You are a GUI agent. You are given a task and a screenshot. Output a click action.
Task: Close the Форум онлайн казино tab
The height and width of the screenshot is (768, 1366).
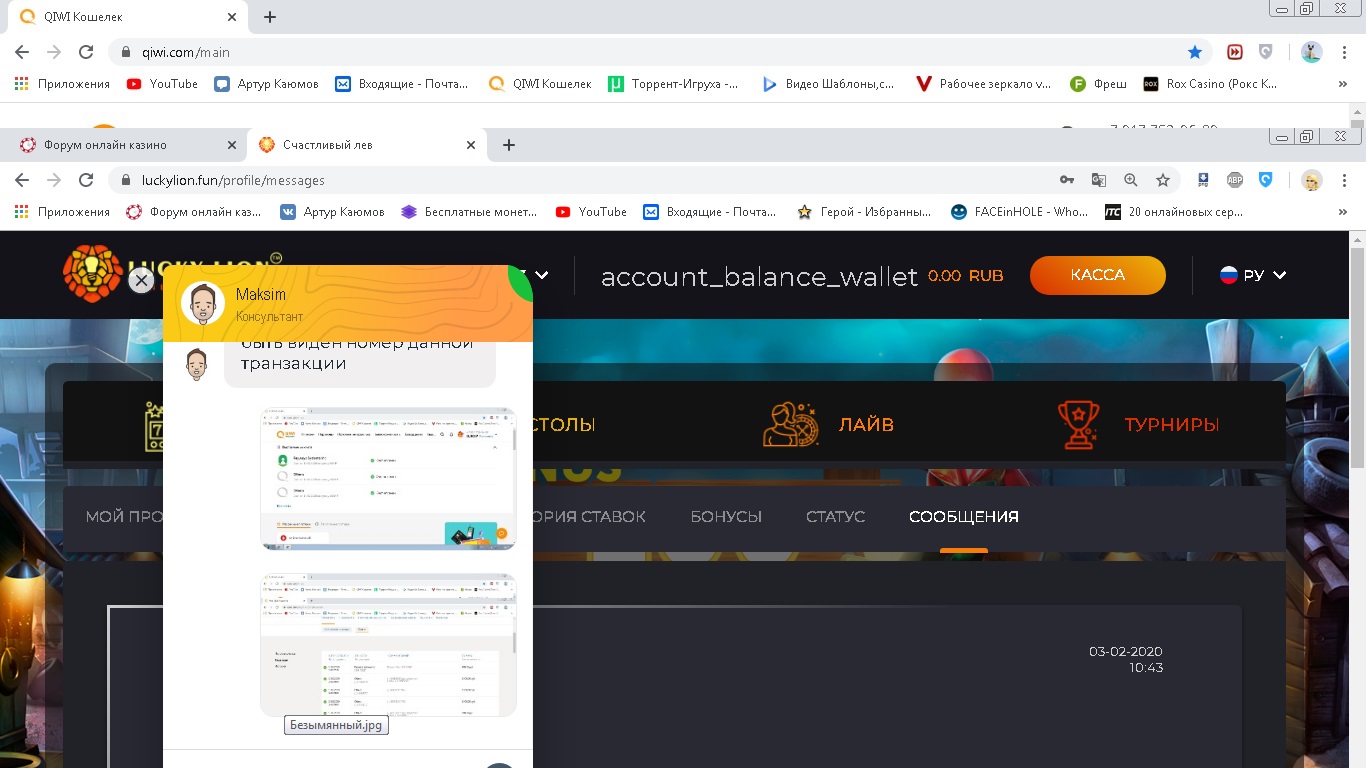click(232, 145)
